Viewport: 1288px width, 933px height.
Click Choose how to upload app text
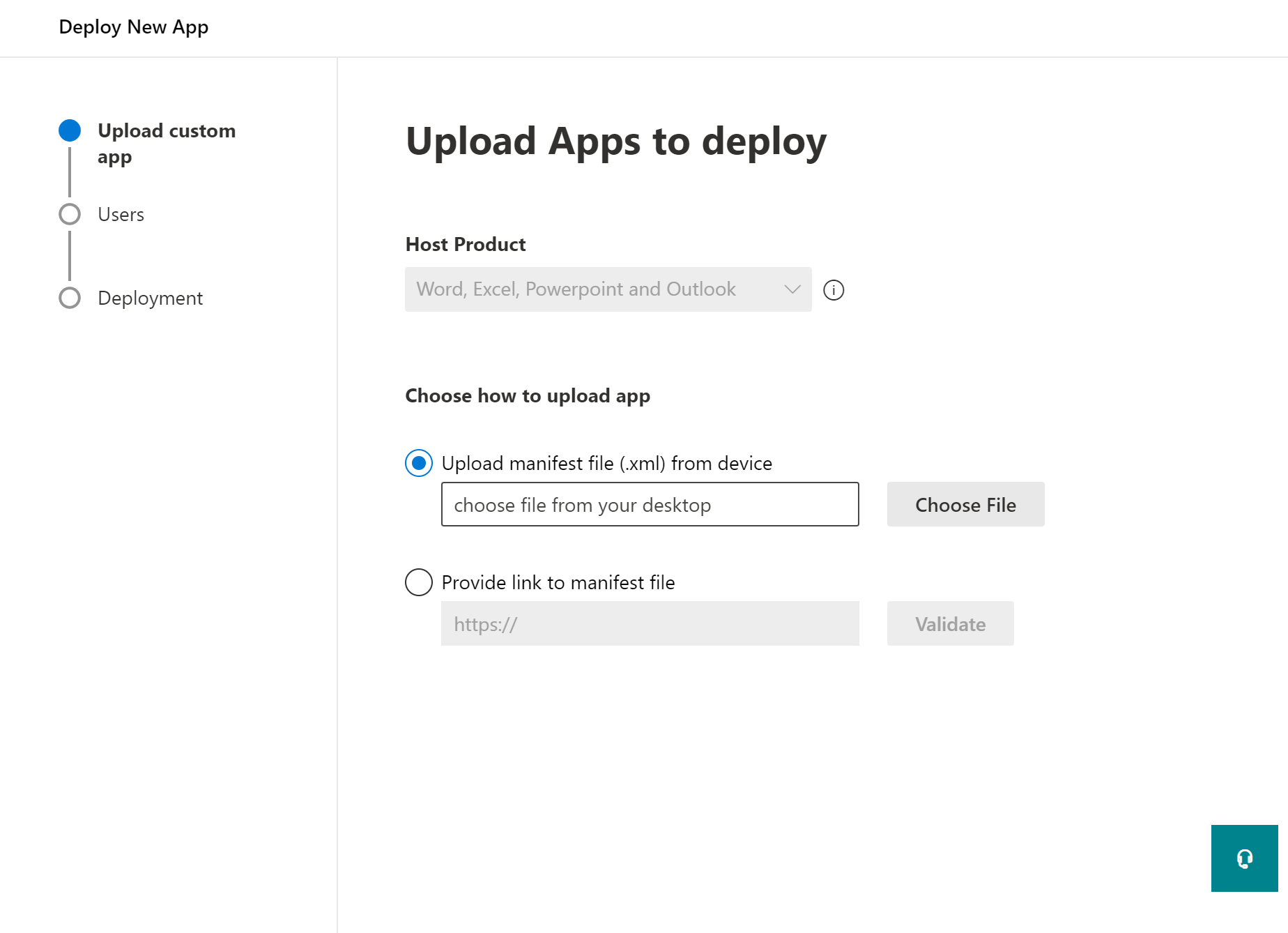(528, 396)
